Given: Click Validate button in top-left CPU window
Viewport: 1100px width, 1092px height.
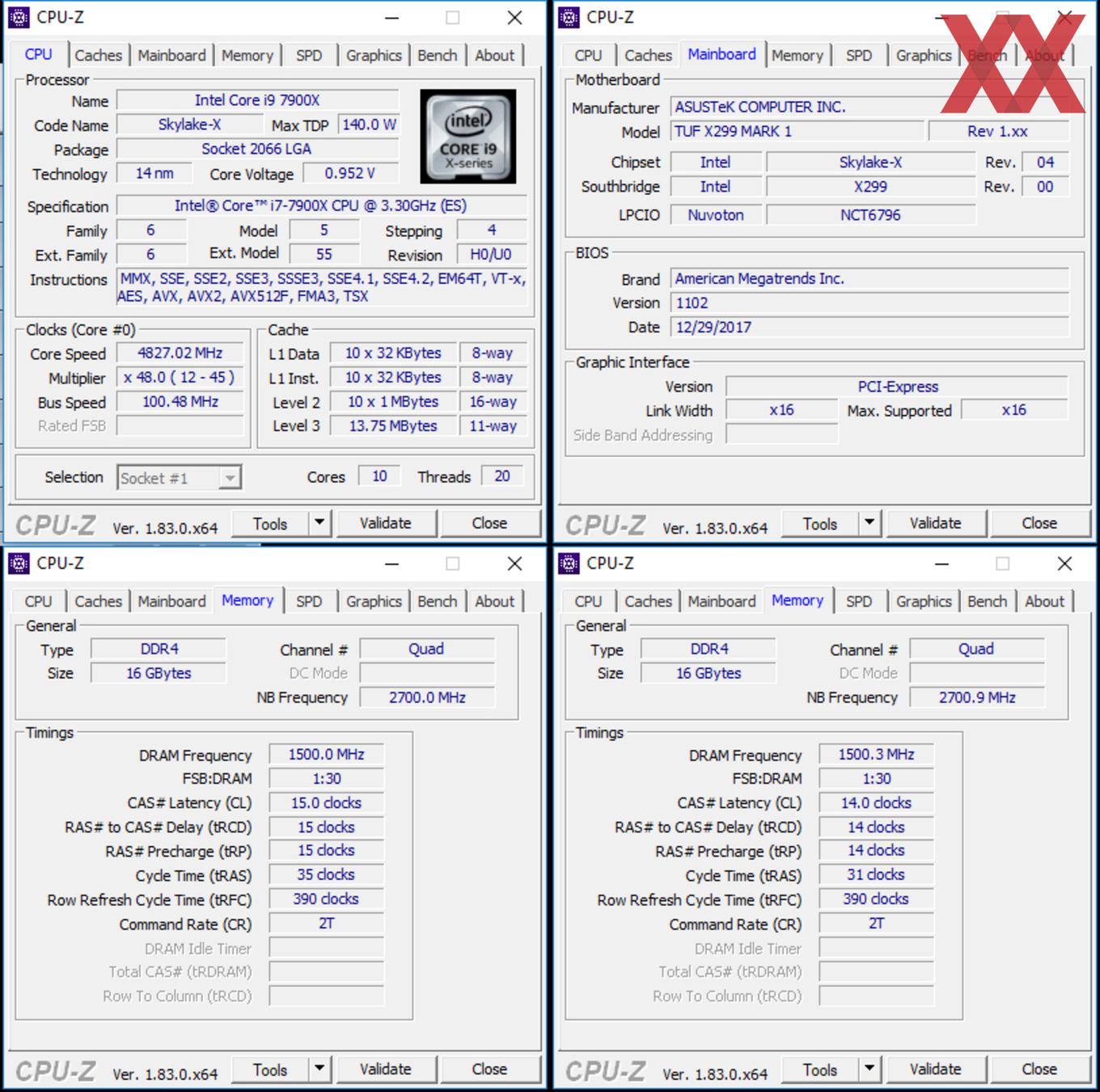Looking at the screenshot, I should (x=386, y=523).
